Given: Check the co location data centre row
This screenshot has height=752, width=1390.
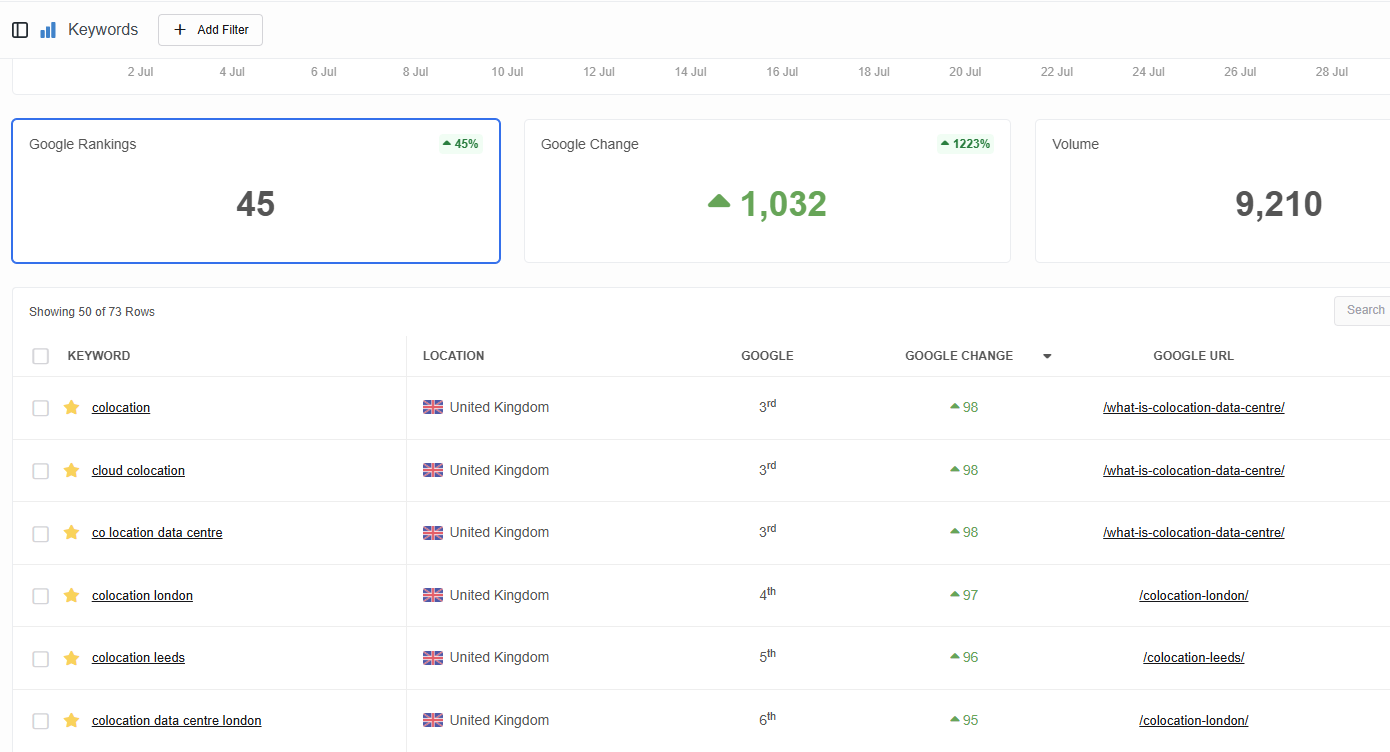Looking at the screenshot, I should point(41,533).
